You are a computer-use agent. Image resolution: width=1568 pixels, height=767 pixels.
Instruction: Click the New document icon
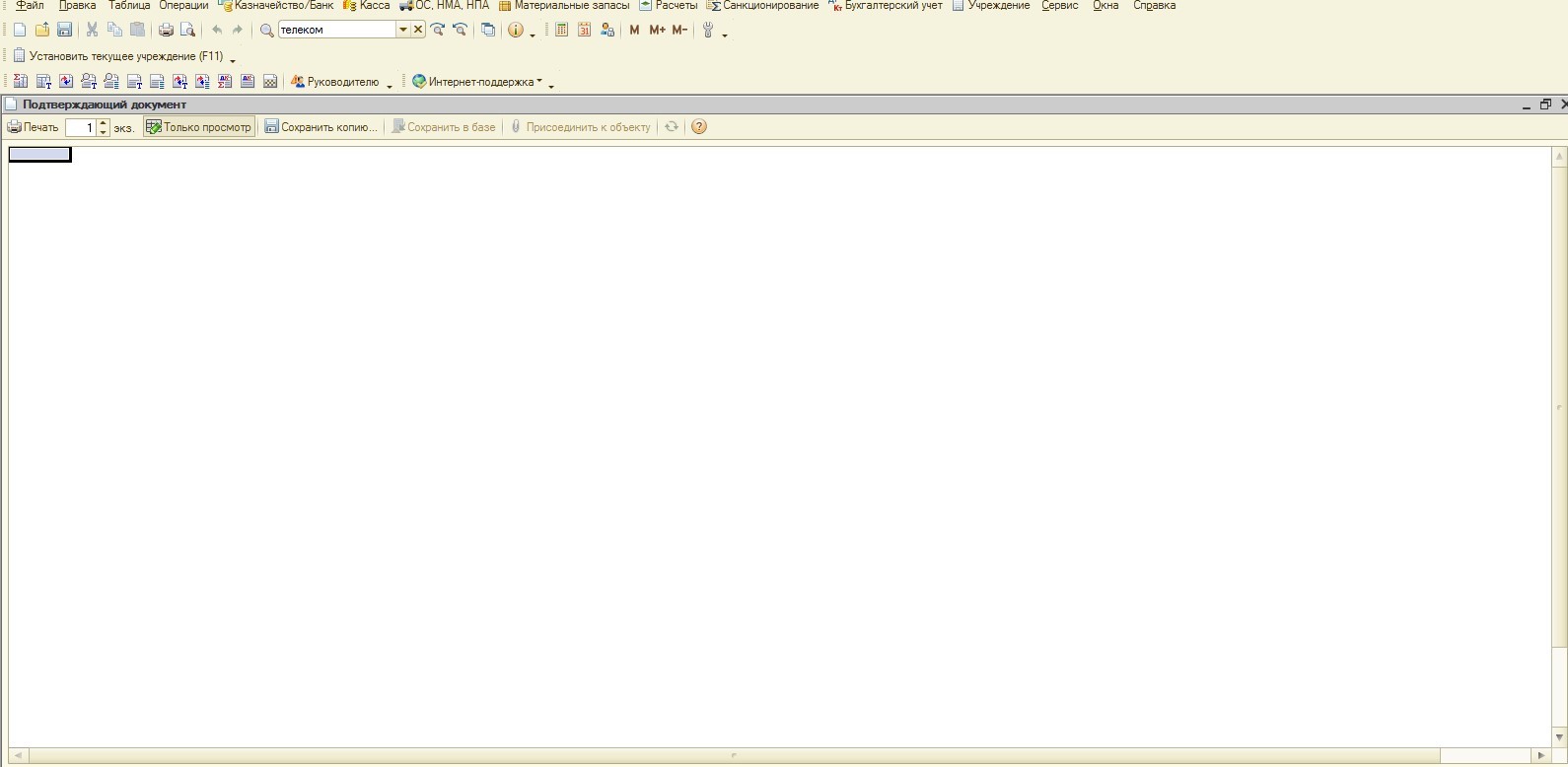coord(20,31)
